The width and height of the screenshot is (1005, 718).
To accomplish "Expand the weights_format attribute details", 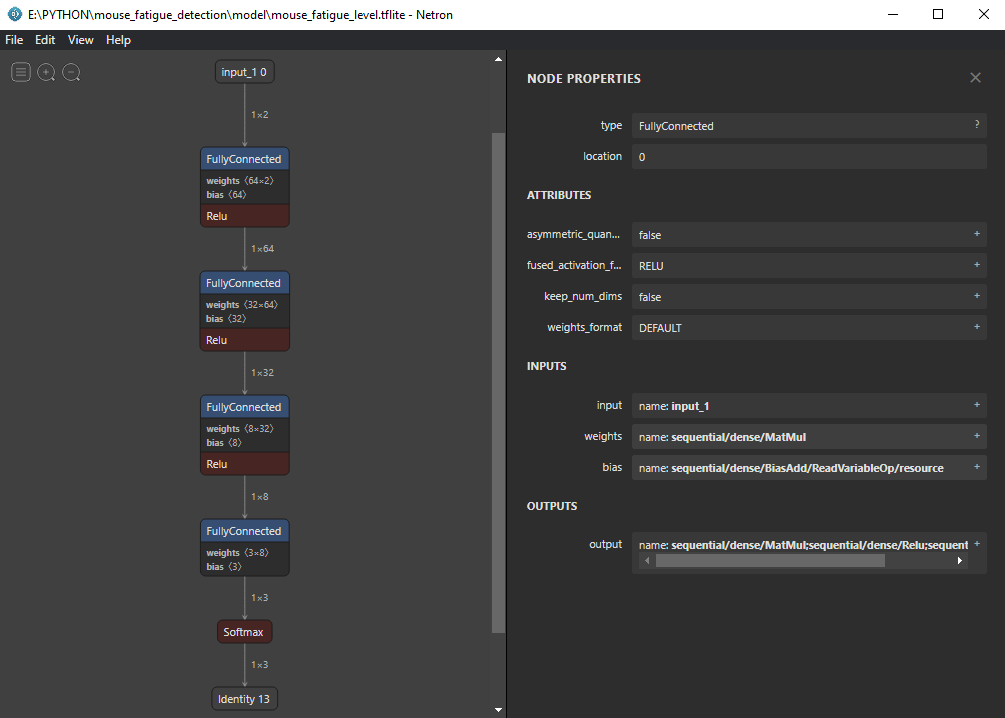I will (x=977, y=327).
